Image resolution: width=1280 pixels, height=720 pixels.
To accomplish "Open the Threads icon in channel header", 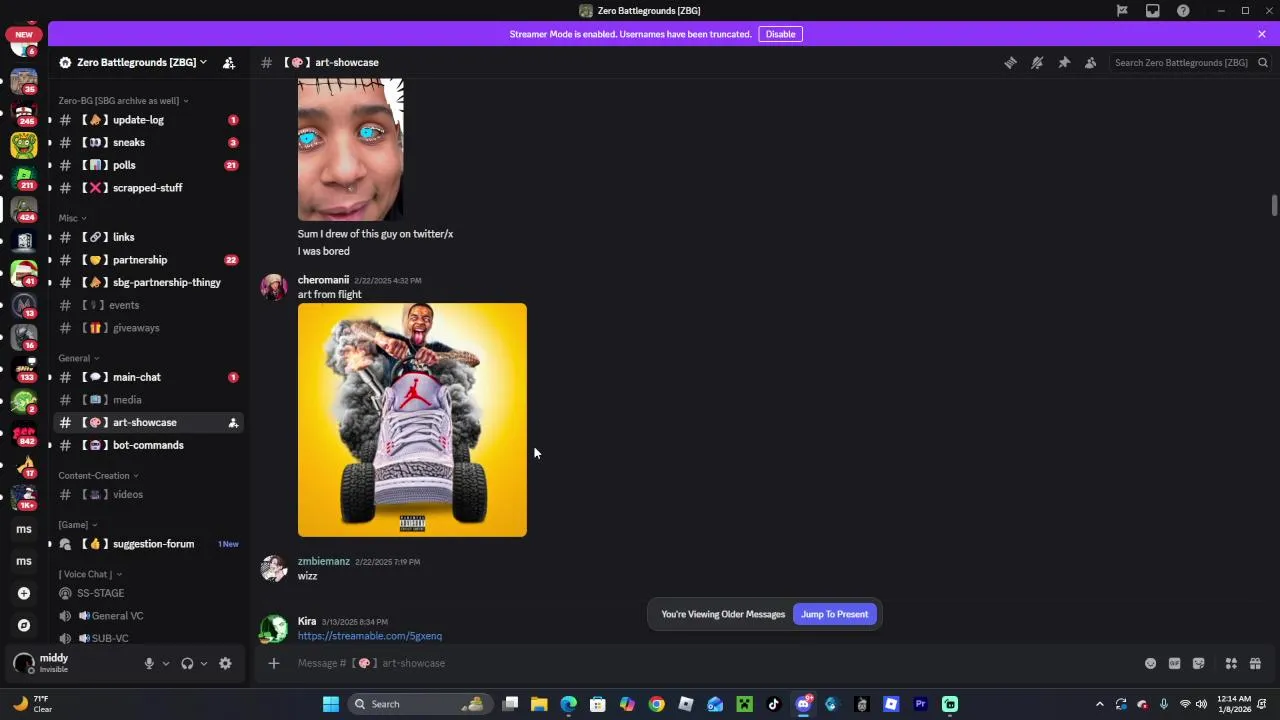I will [1010, 62].
